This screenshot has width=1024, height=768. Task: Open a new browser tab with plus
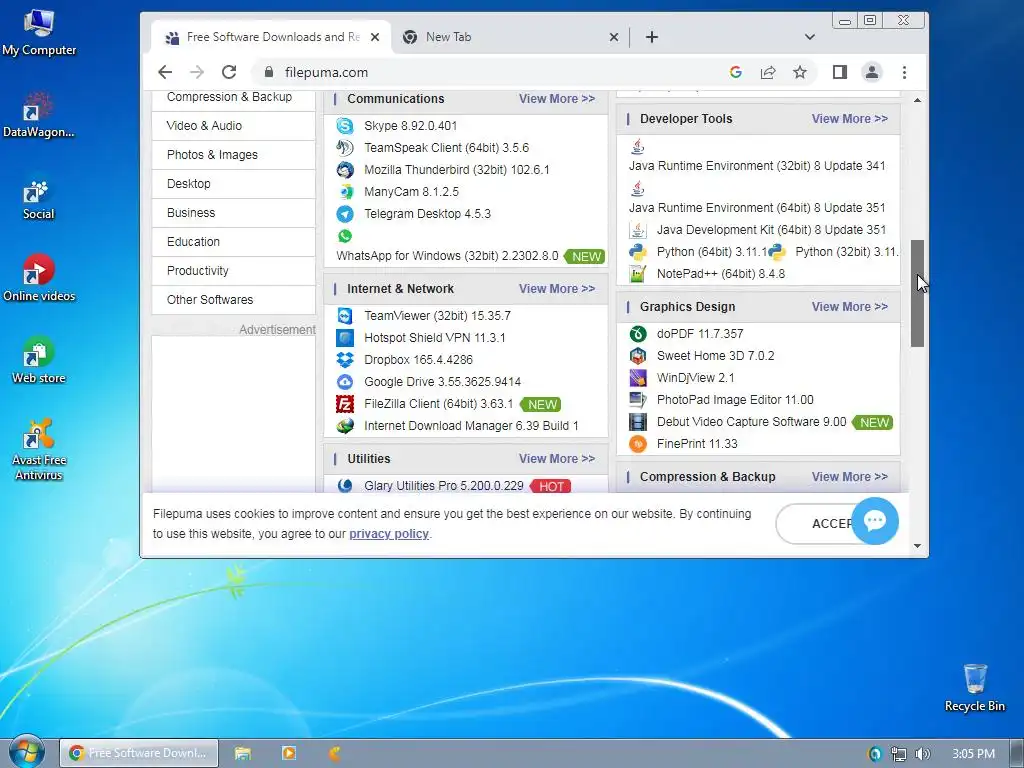pos(652,37)
